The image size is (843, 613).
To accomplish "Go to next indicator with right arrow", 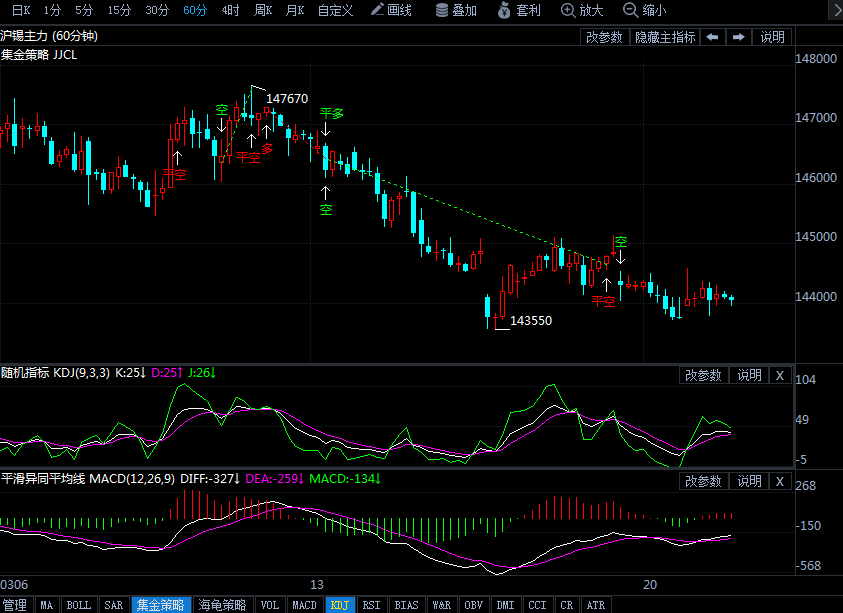I will click(x=739, y=37).
